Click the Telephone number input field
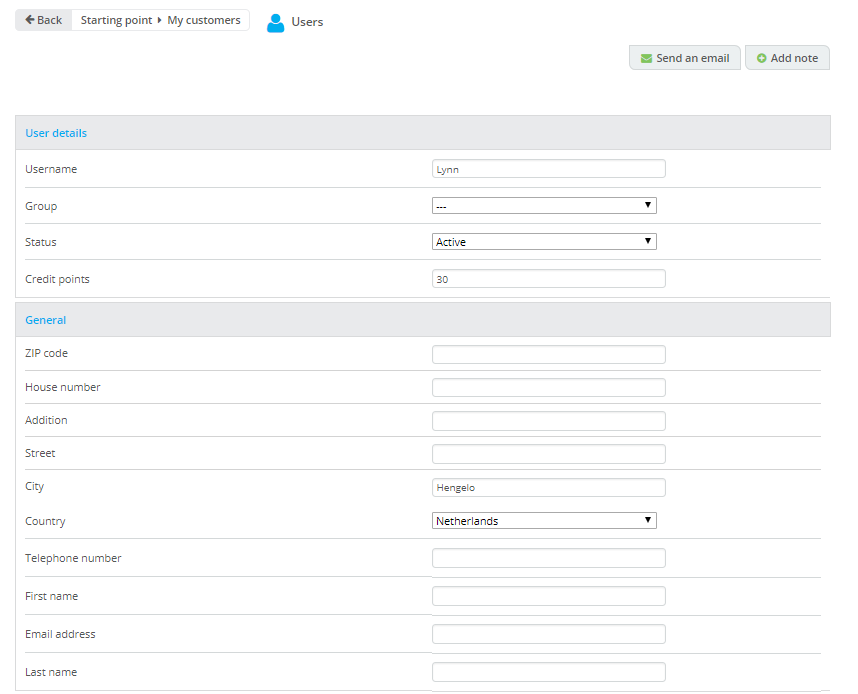 pyautogui.click(x=548, y=558)
